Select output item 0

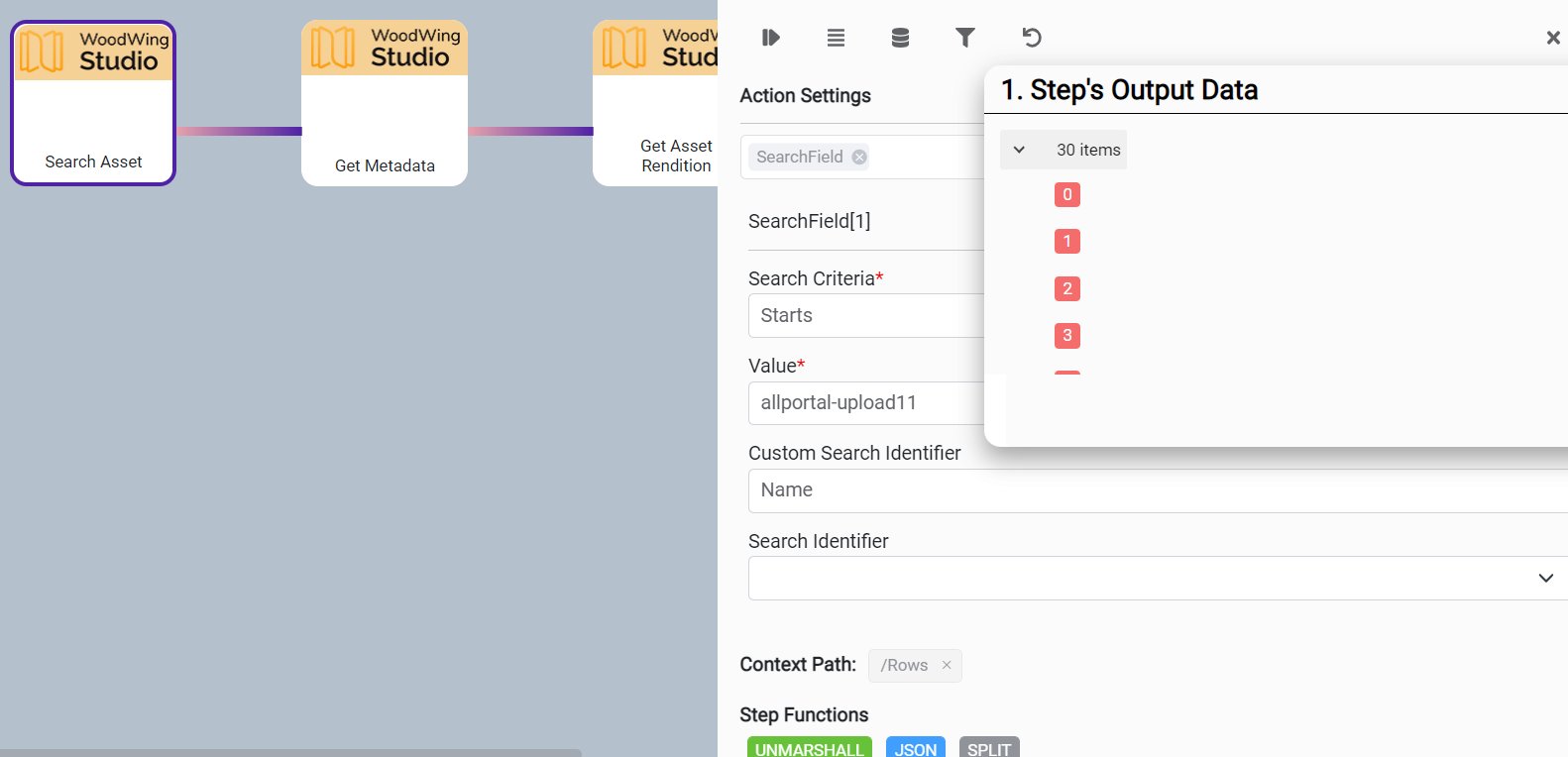(1066, 194)
